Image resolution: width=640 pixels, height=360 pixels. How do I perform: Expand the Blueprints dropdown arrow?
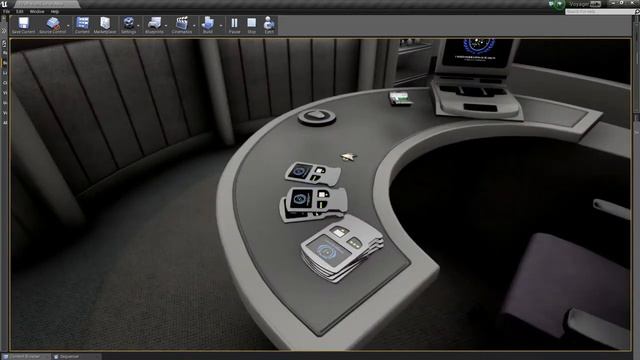click(166, 26)
